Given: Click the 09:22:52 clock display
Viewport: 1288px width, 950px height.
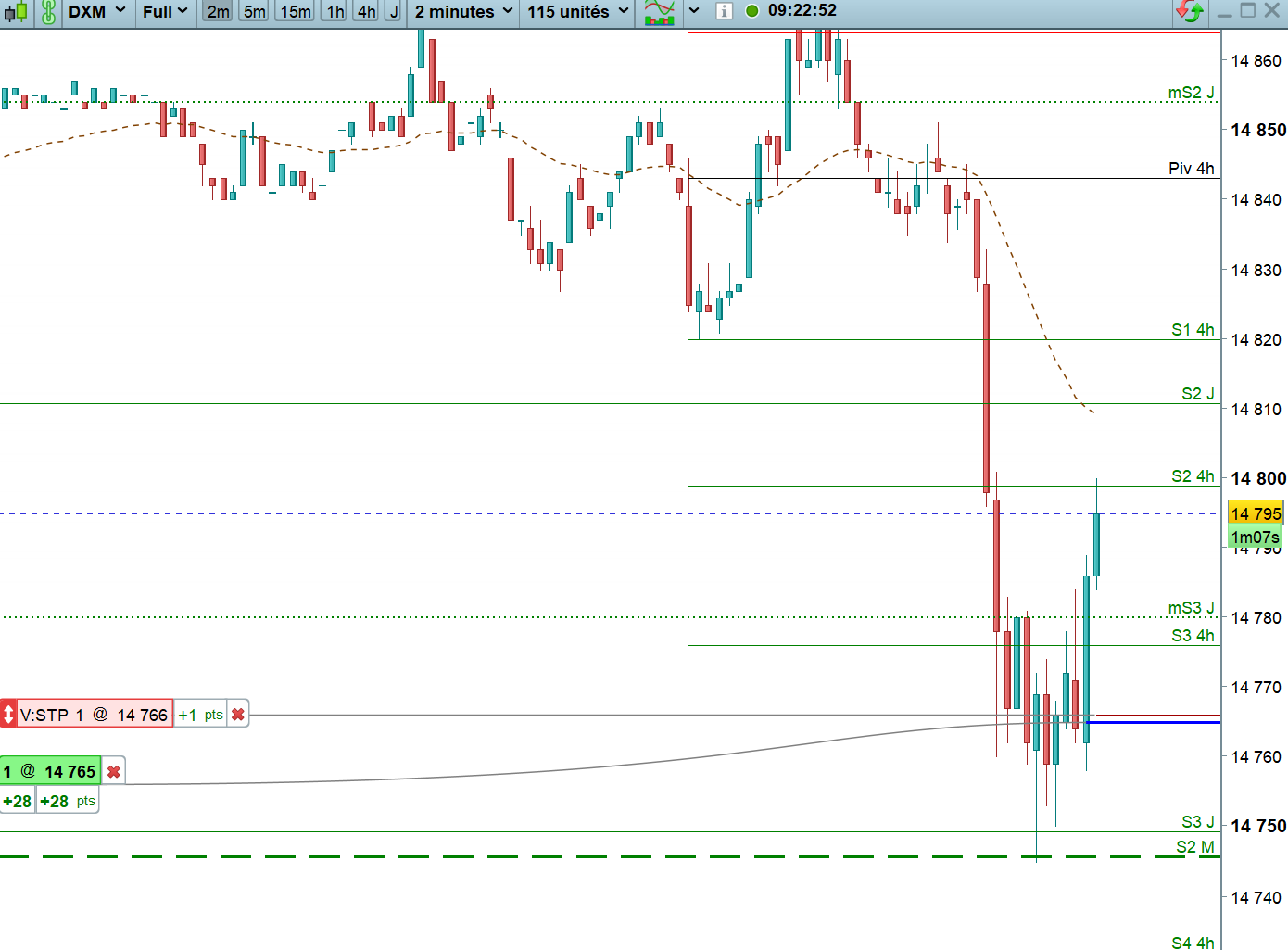Looking at the screenshot, I should pyautogui.click(x=802, y=11).
